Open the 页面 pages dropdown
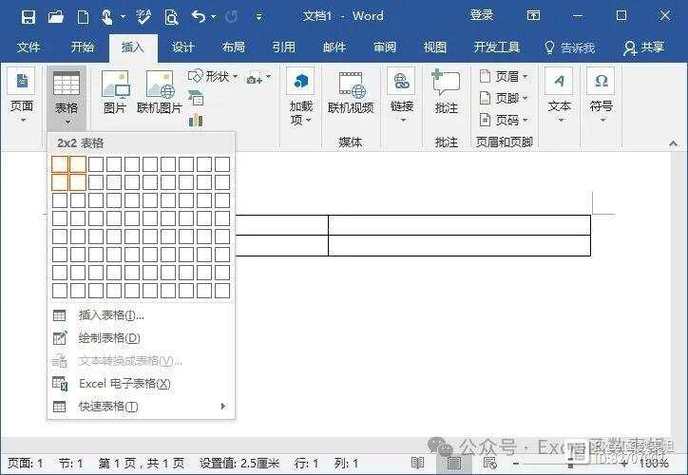Image resolution: width=688 pixels, height=475 pixels. 22,96
